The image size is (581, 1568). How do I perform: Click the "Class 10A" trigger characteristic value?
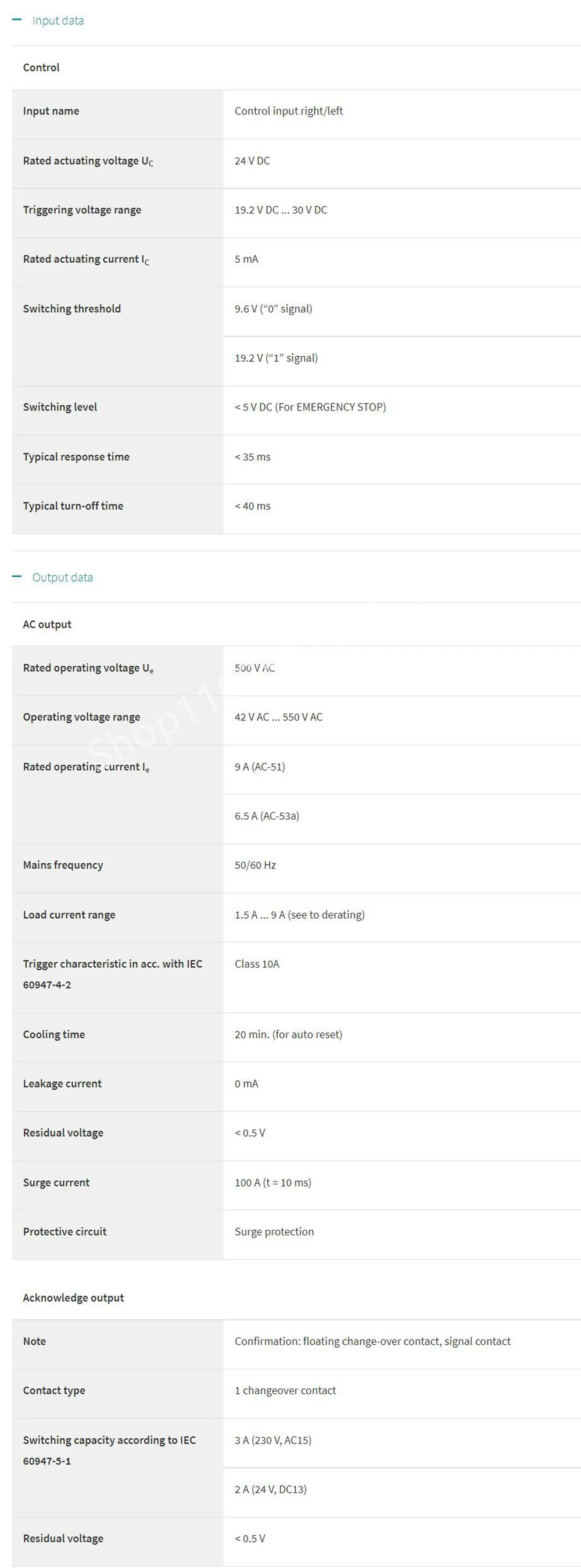[257, 963]
